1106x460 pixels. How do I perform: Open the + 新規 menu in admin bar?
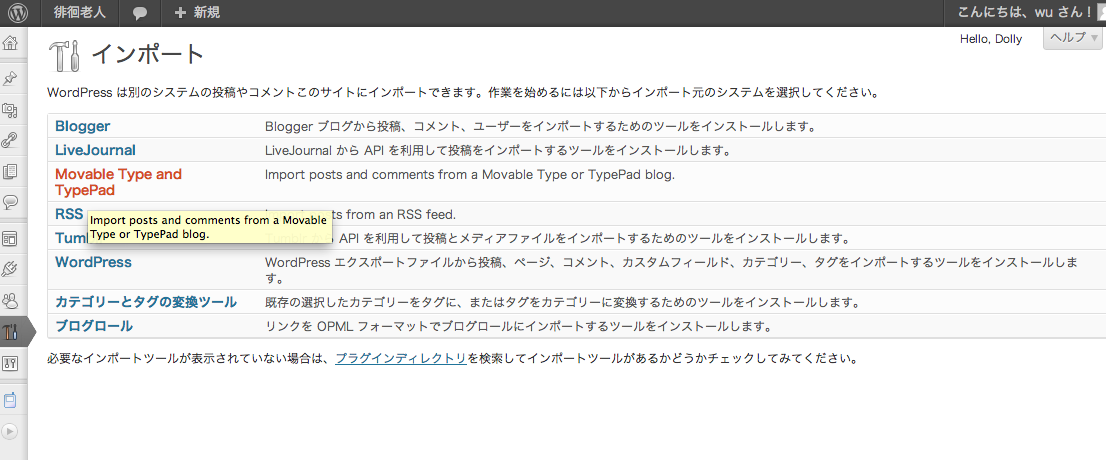point(198,13)
